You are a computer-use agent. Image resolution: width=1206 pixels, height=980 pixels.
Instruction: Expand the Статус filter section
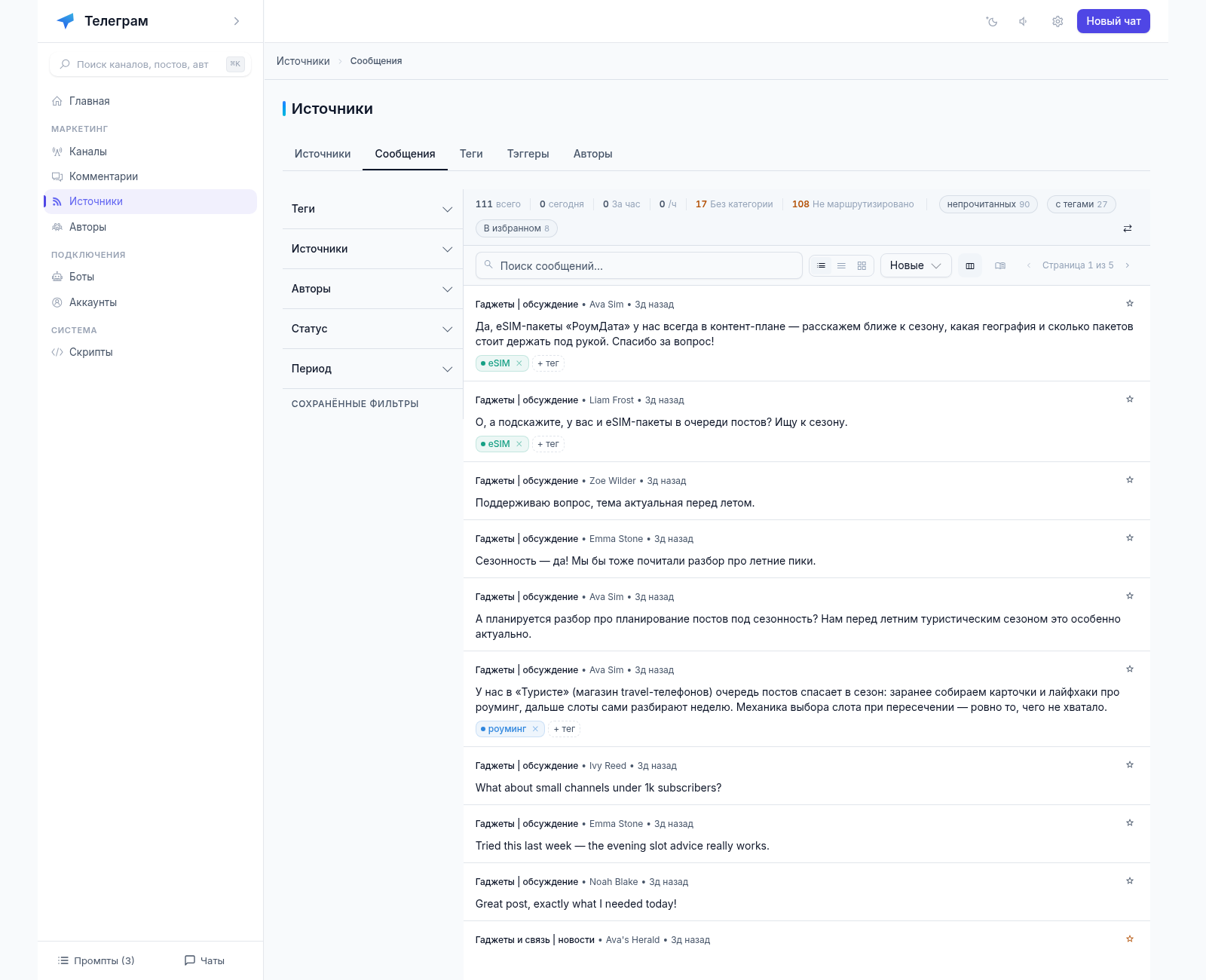pyautogui.click(x=372, y=329)
